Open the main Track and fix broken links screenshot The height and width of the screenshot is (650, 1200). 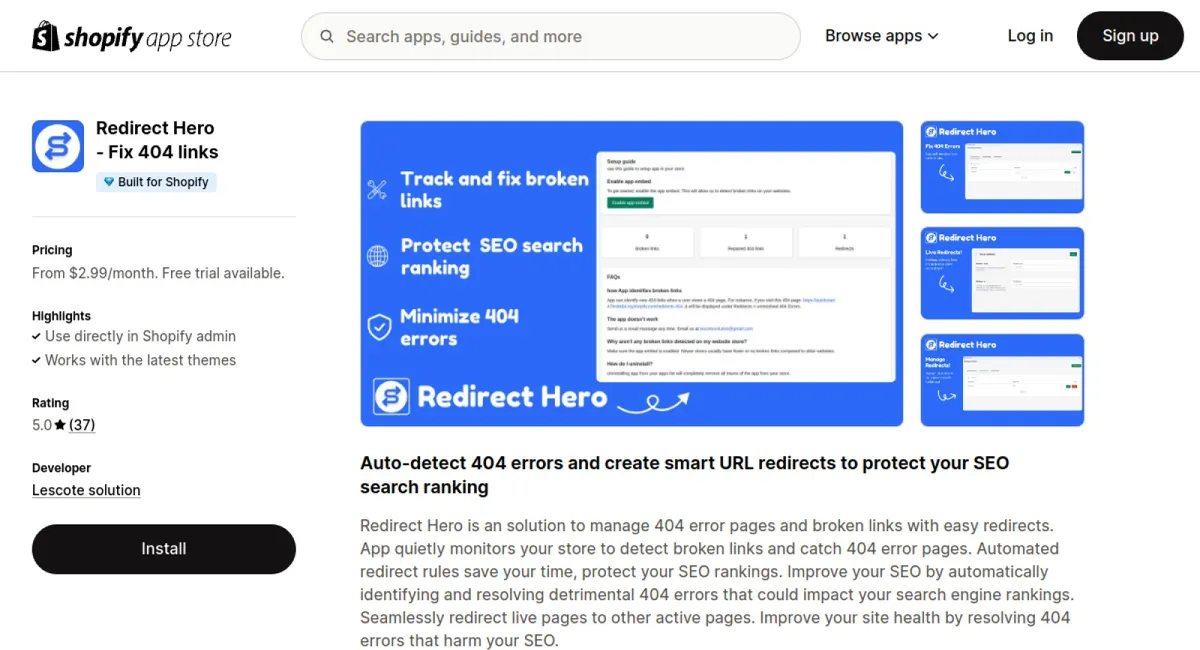(632, 274)
